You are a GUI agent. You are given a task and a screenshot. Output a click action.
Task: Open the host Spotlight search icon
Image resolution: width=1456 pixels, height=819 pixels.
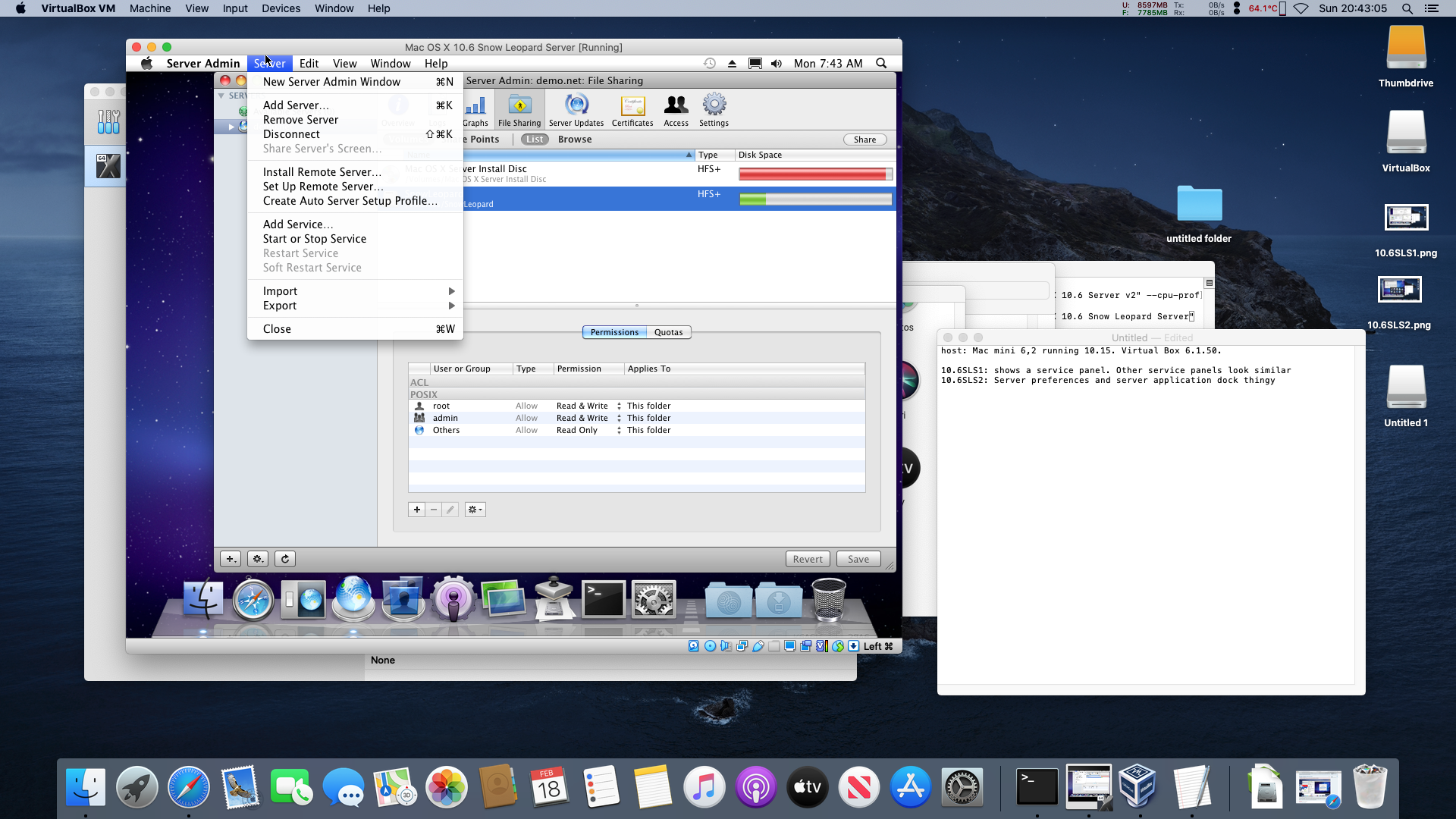pos(1407,8)
